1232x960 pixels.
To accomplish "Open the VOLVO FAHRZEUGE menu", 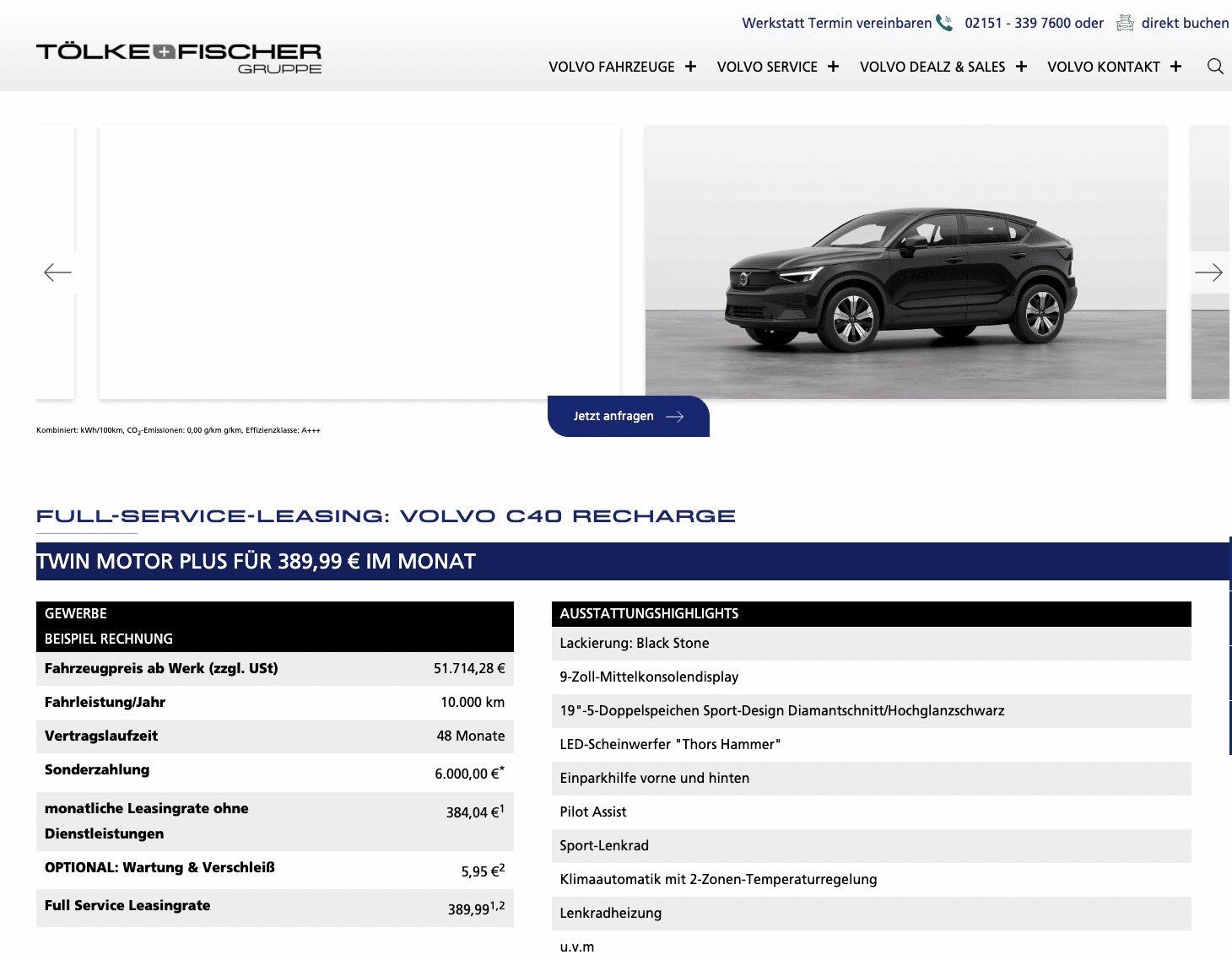I will pyautogui.click(x=612, y=67).
